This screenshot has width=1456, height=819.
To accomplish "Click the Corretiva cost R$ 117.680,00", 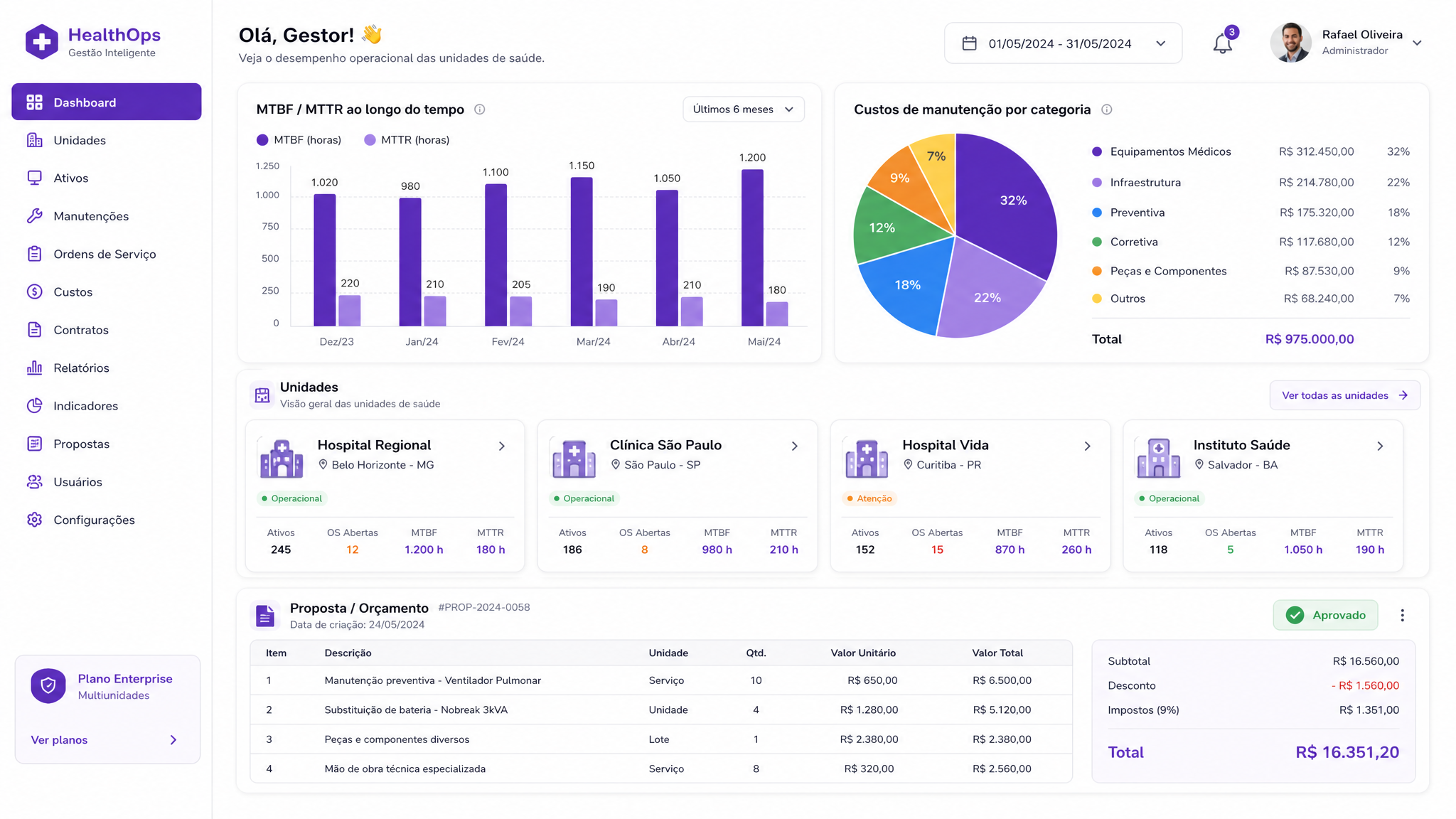I will click(x=1317, y=242).
